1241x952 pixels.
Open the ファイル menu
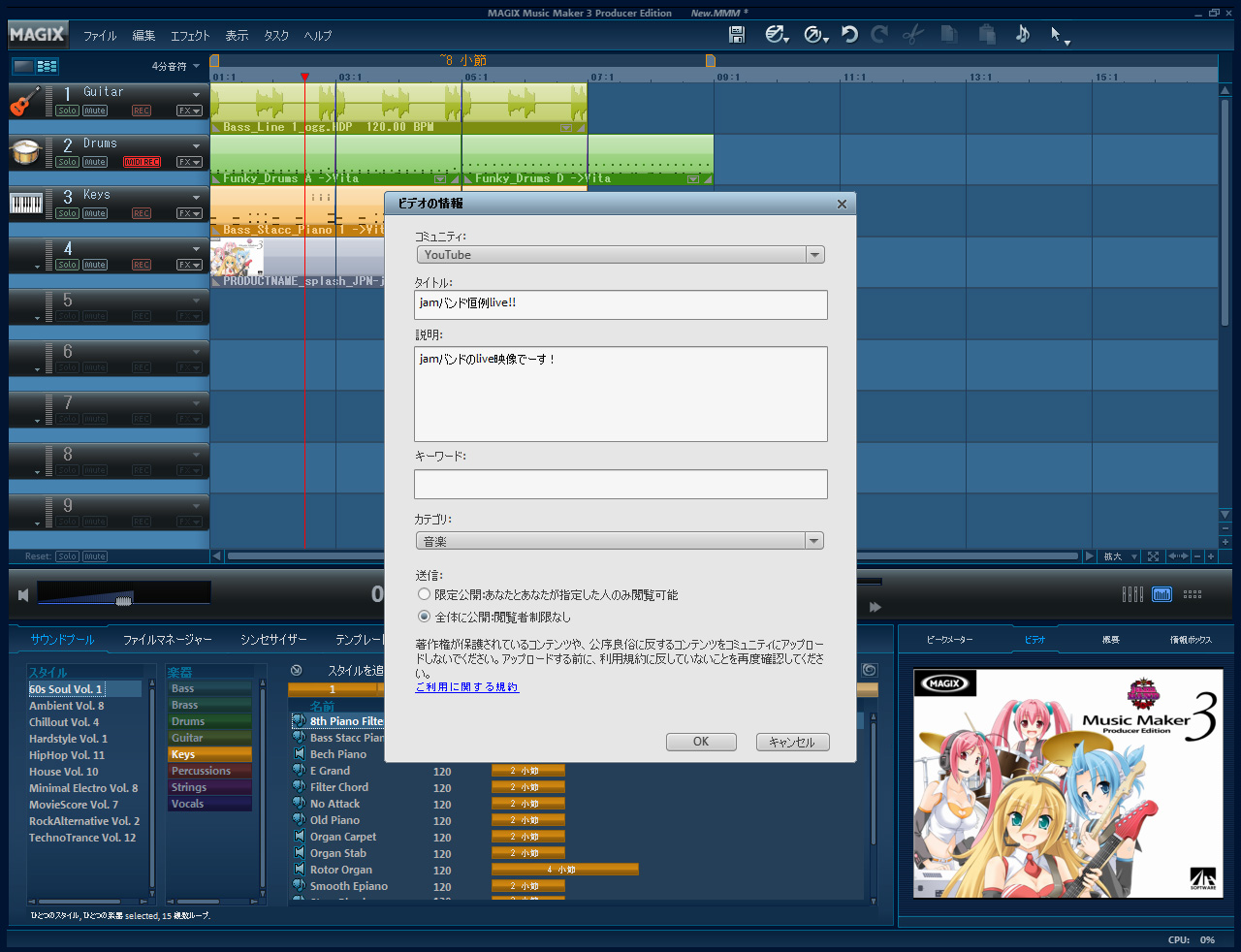click(x=100, y=35)
